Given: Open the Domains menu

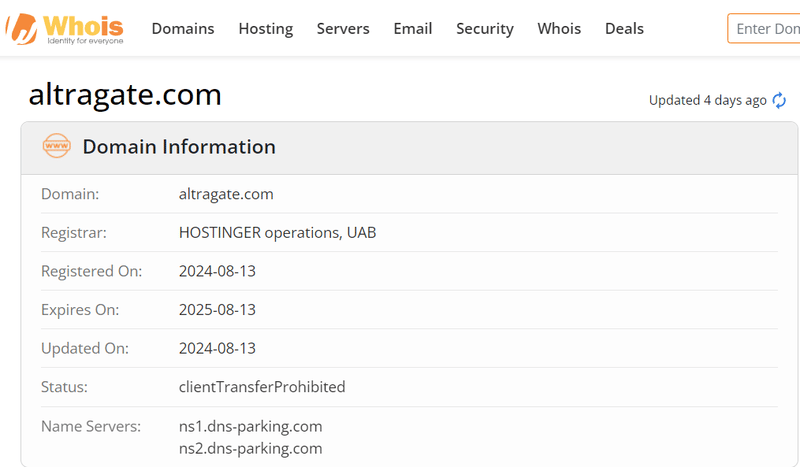Looking at the screenshot, I should tap(183, 29).
